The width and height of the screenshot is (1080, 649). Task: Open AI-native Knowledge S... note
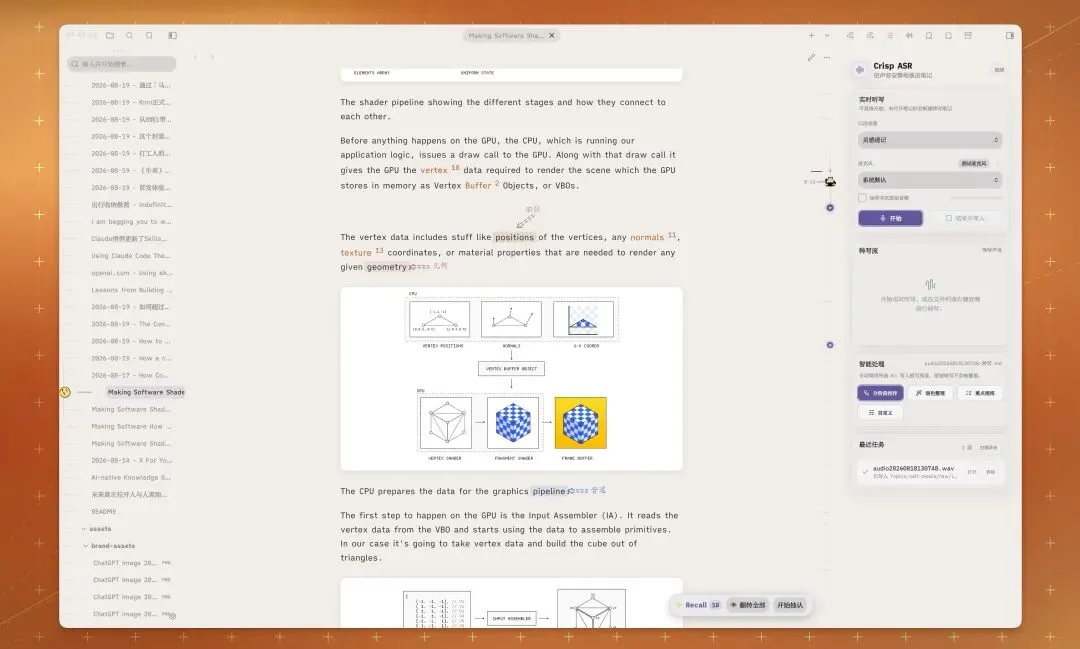131,477
